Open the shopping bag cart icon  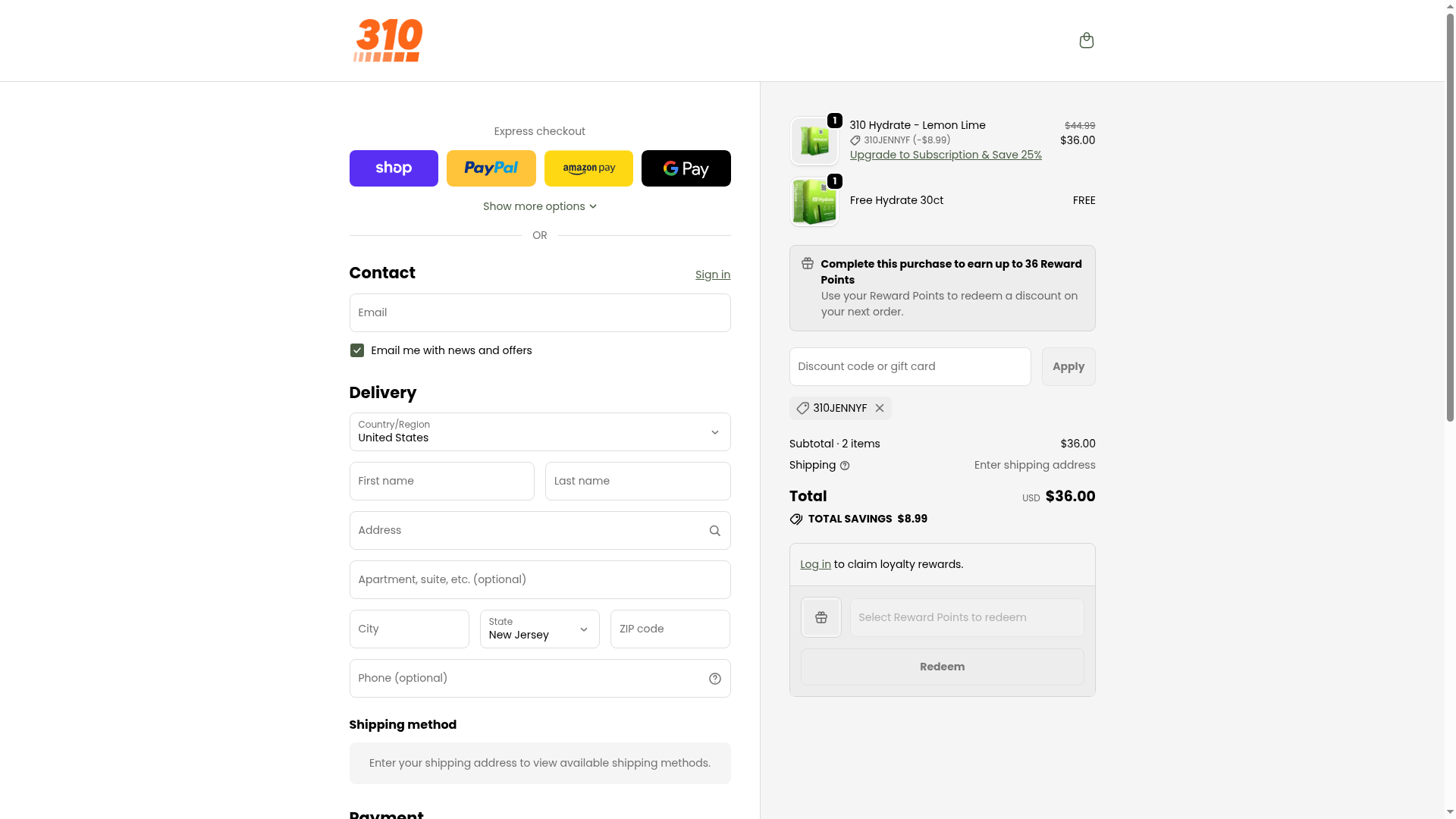[x=1086, y=40]
